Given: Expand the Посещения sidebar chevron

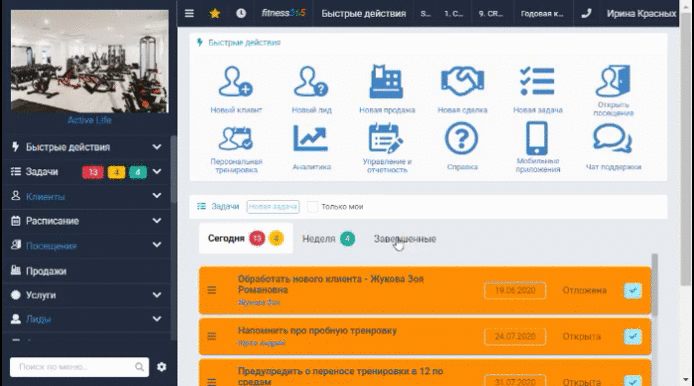Looking at the screenshot, I should 157,245.
